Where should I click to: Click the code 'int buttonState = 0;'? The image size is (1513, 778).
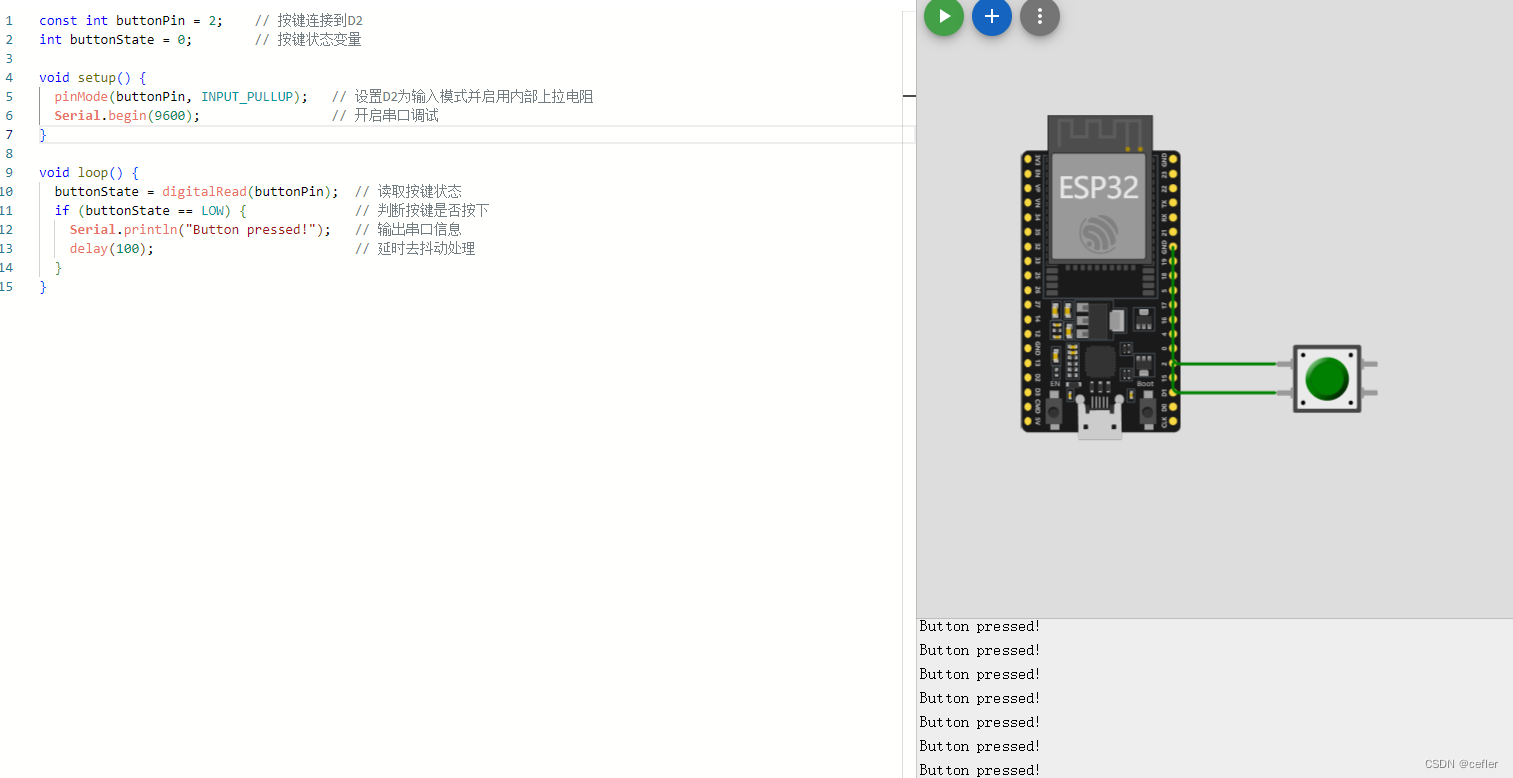pyautogui.click(x=116, y=39)
